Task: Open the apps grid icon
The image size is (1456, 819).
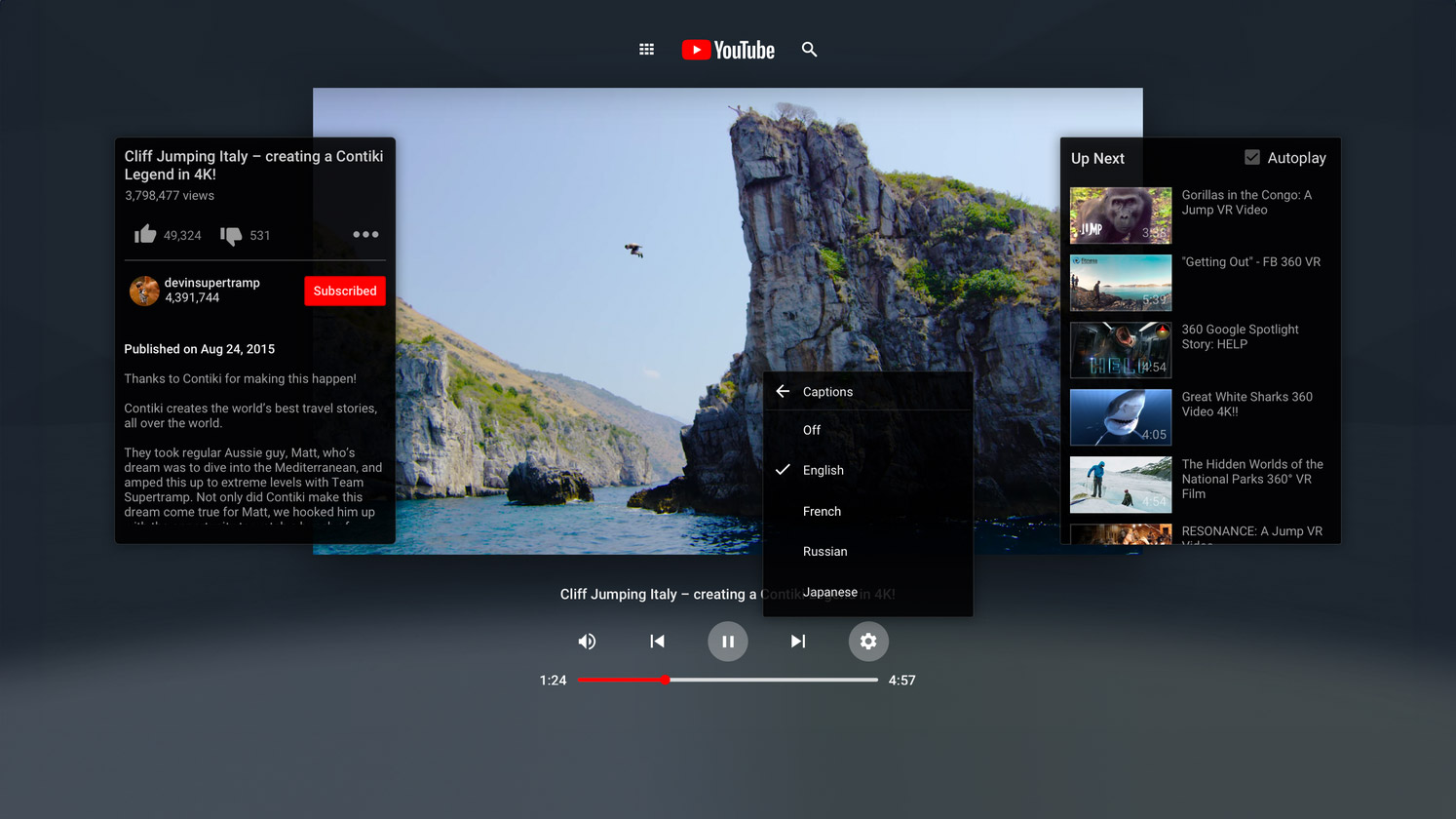Action: click(646, 49)
